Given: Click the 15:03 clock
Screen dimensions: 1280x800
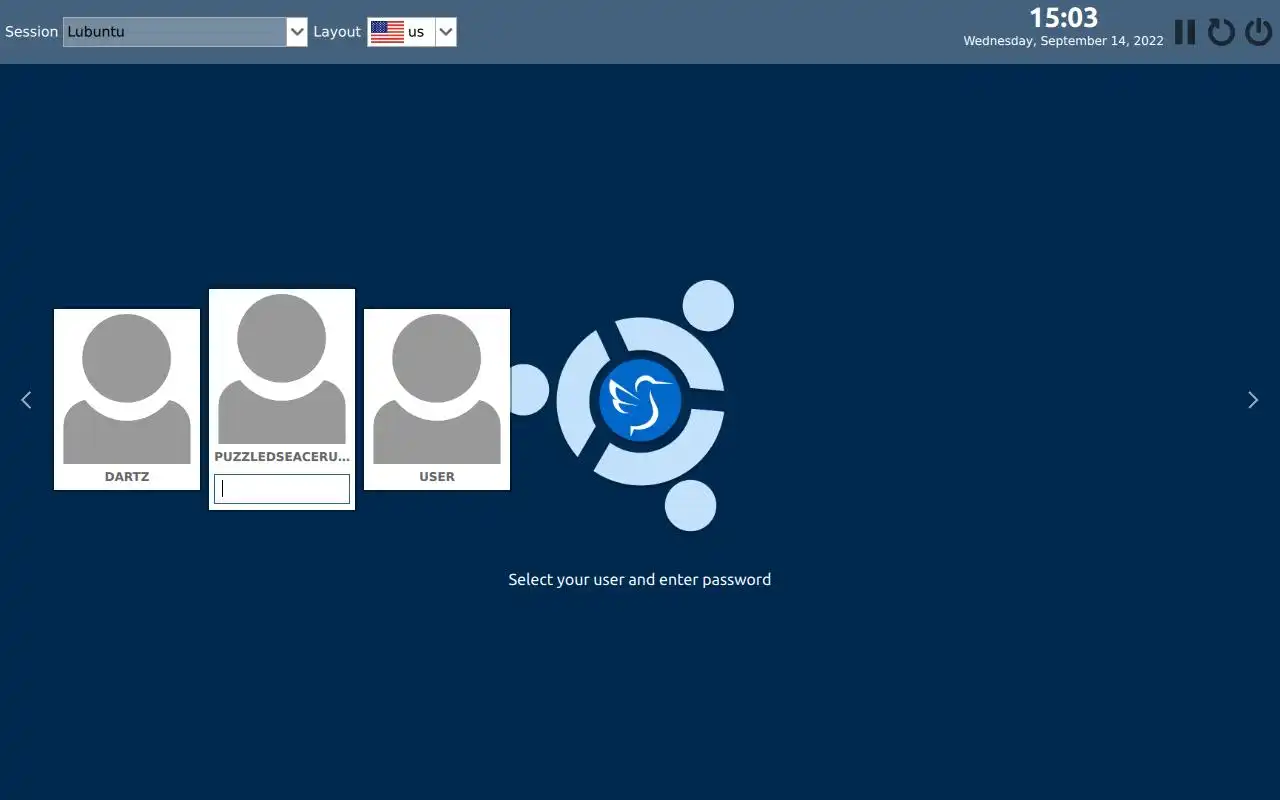Looking at the screenshot, I should (1064, 17).
